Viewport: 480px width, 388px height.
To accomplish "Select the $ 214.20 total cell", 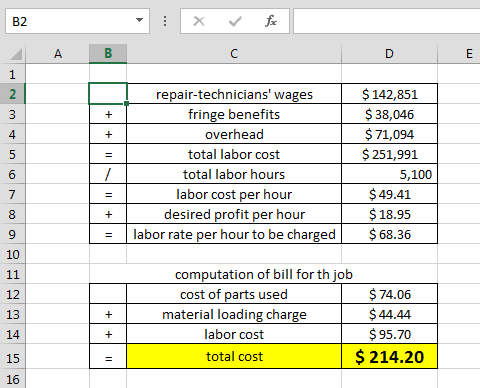I will point(389,356).
